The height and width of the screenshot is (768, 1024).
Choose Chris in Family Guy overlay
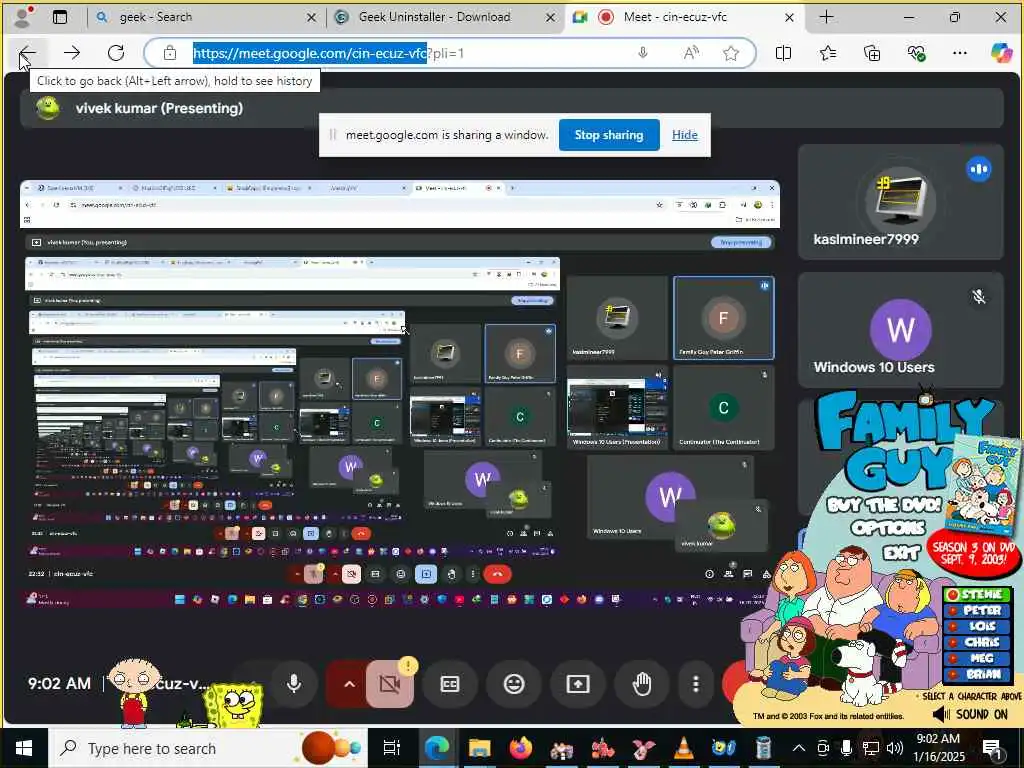pos(978,642)
